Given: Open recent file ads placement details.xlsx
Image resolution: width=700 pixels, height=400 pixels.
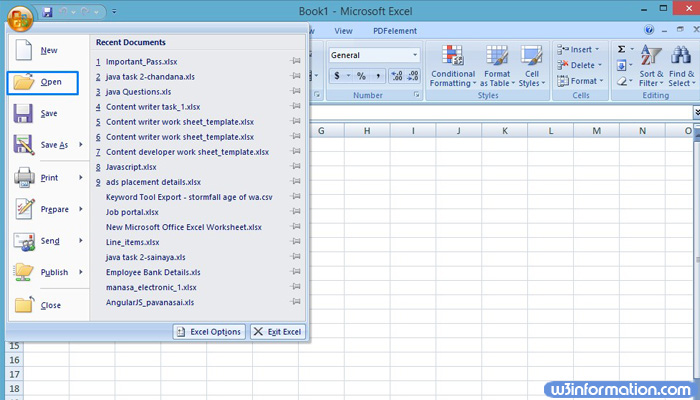Looking at the screenshot, I should 153,182.
